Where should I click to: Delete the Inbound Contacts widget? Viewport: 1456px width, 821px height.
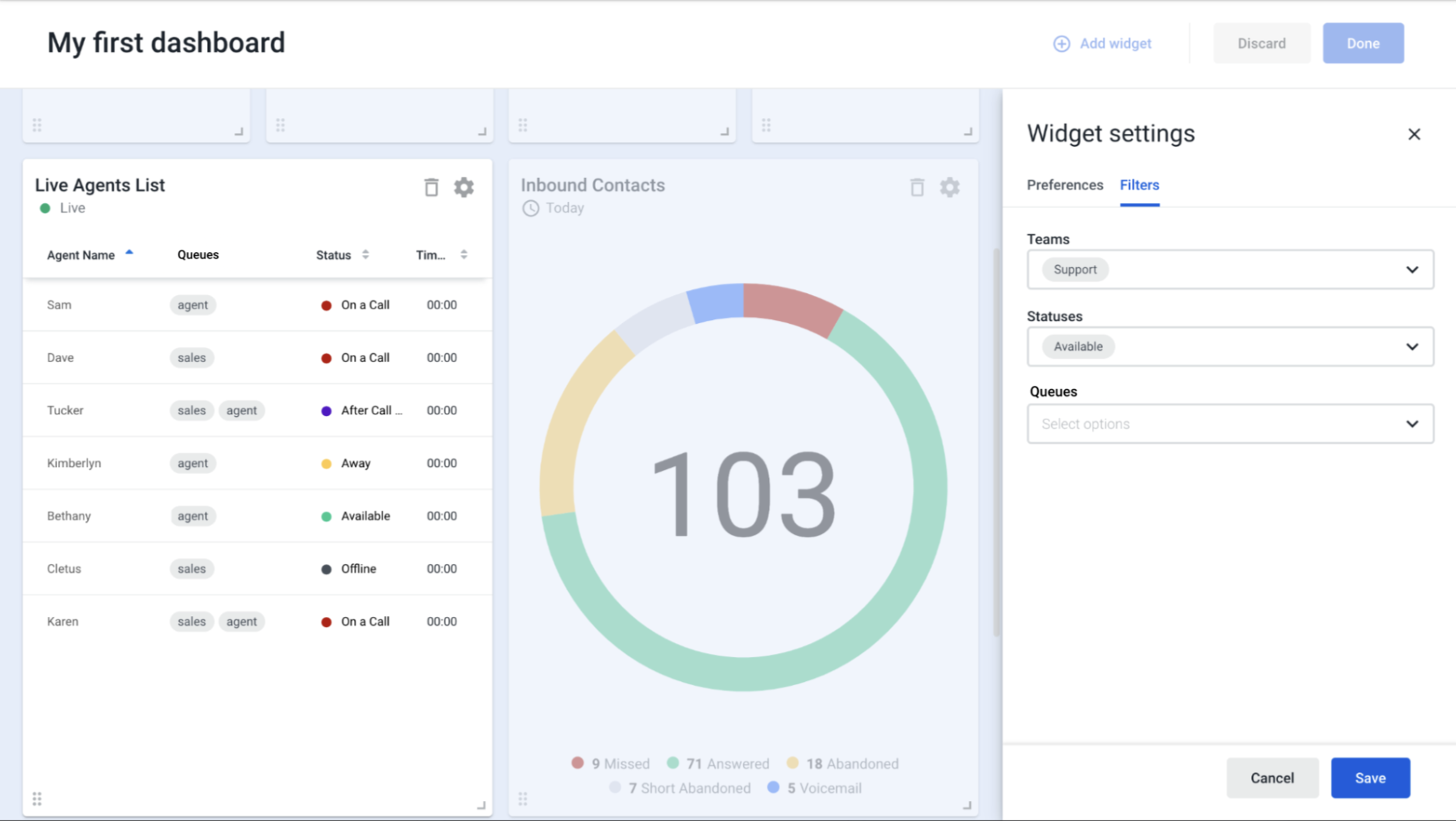point(917,187)
